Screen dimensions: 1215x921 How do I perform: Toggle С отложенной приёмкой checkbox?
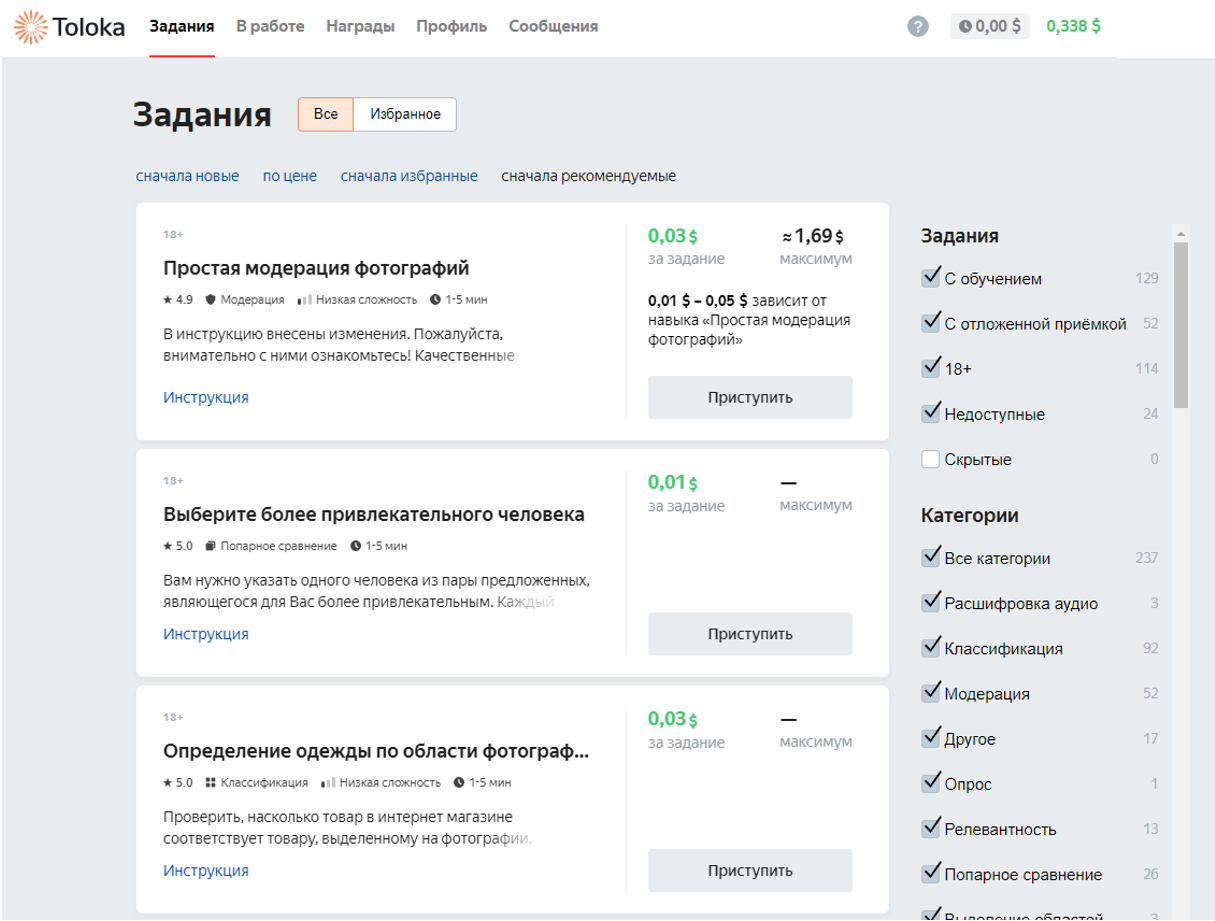(930, 323)
